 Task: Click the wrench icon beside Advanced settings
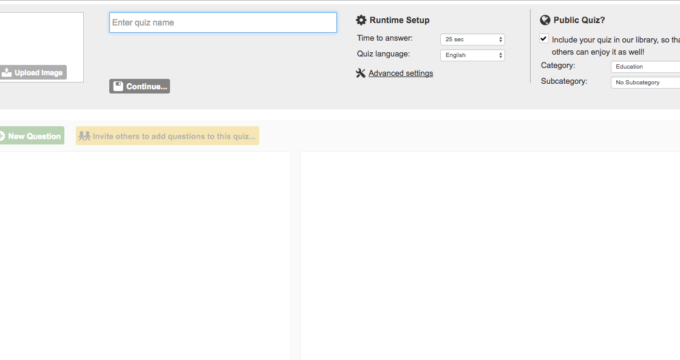pyautogui.click(x=360, y=73)
